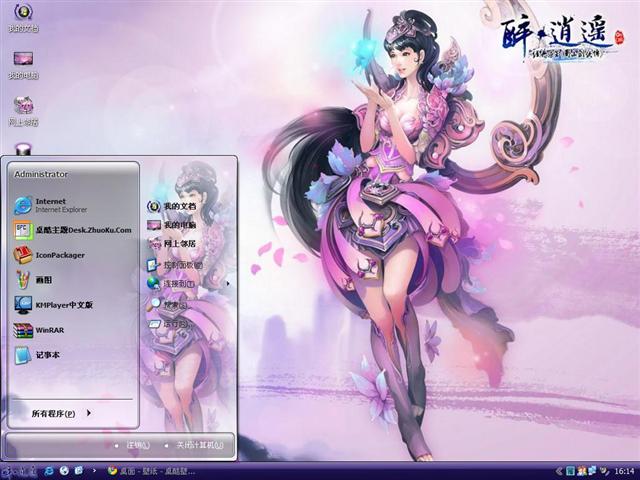Expand 所有程序 all programs list
640x480 pixels.
(61, 413)
